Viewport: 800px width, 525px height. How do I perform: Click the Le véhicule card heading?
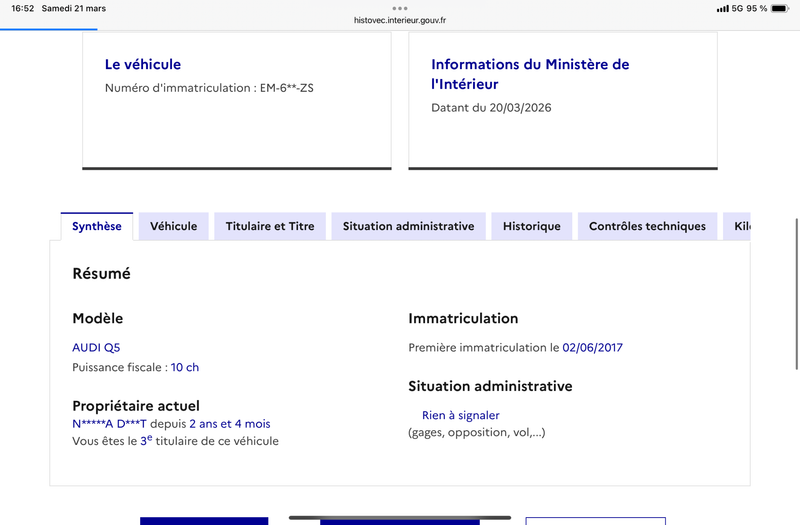tap(143, 64)
